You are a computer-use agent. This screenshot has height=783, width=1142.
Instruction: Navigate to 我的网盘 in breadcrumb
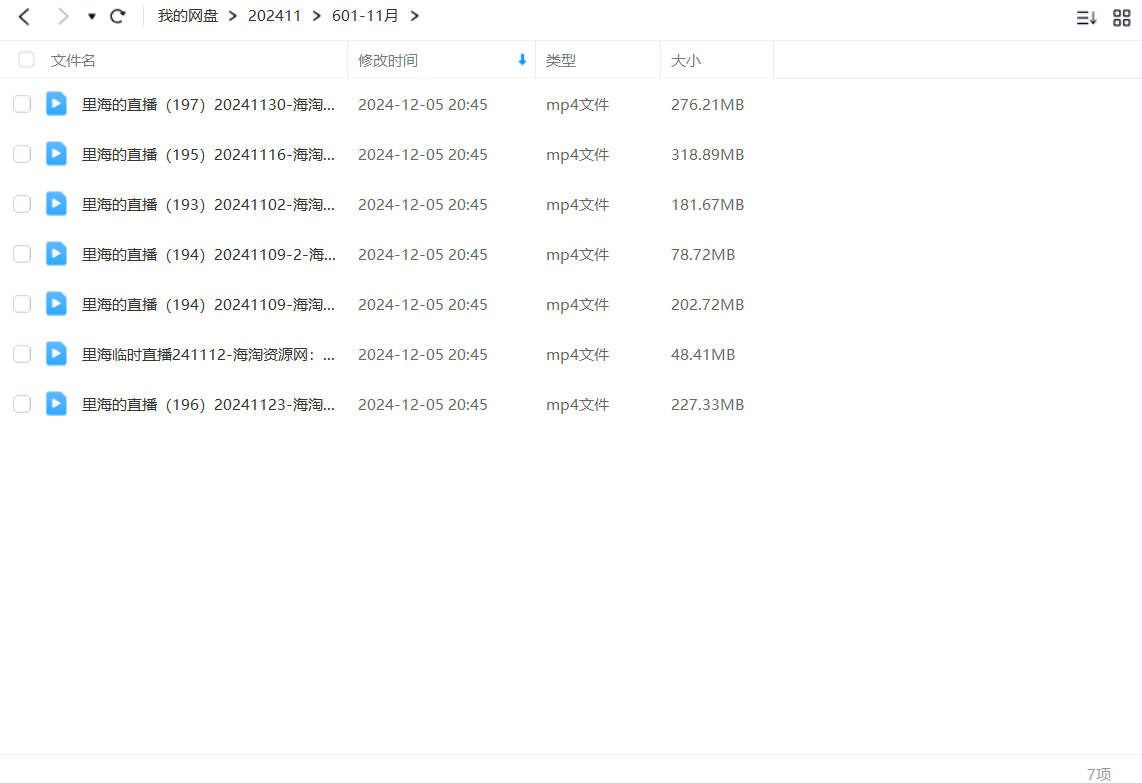click(188, 16)
